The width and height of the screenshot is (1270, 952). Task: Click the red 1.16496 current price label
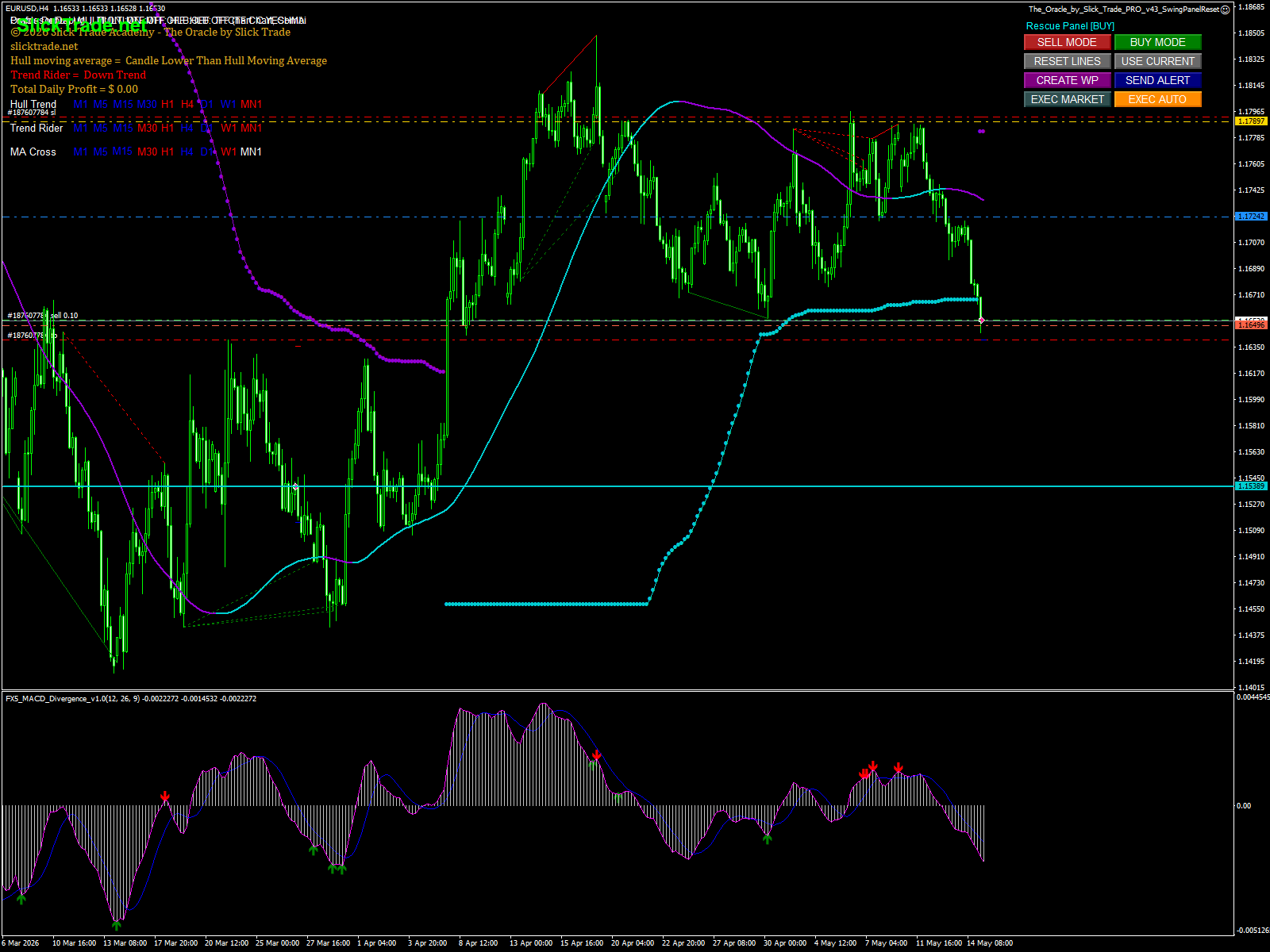[1252, 324]
